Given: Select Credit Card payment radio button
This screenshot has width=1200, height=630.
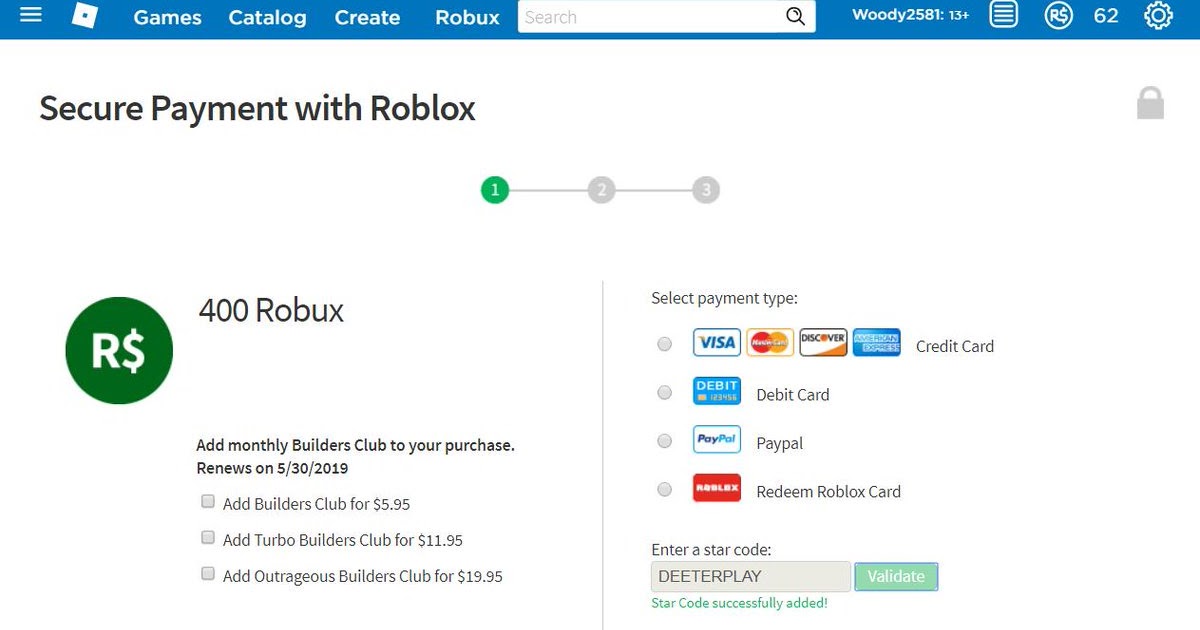Looking at the screenshot, I should point(664,344).
